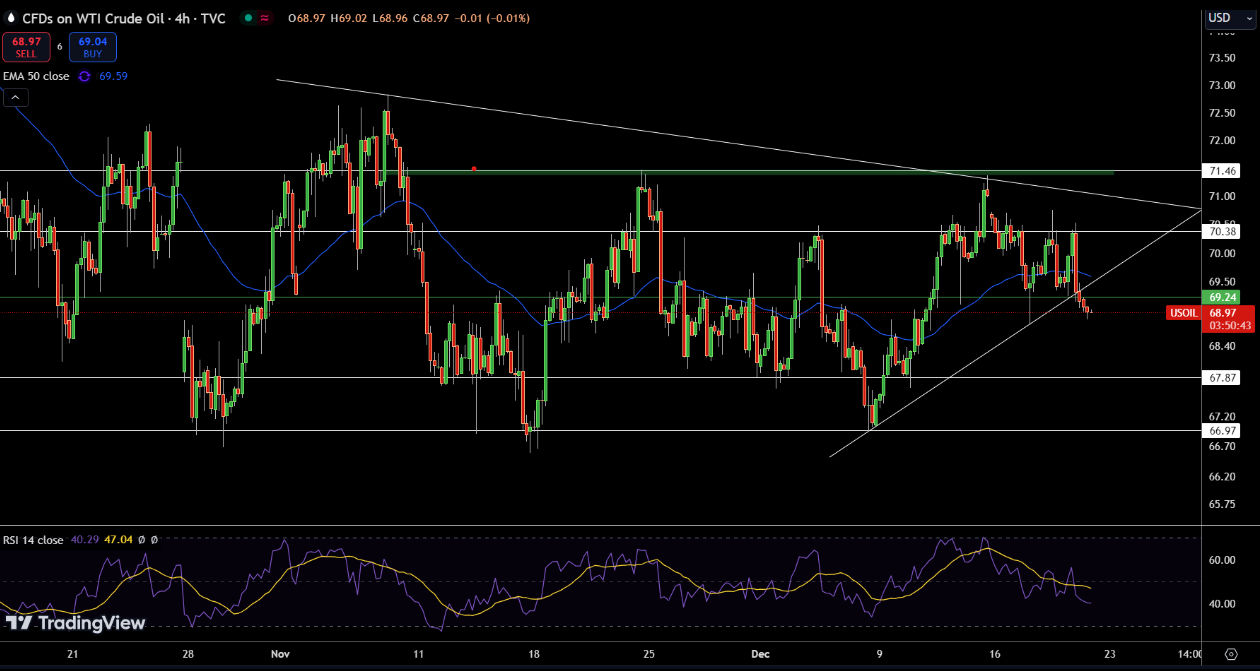The height and width of the screenshot is (671, 1260).
Task: Click the red approximate-sign data indicator icon
Action: tap(265, 18)
